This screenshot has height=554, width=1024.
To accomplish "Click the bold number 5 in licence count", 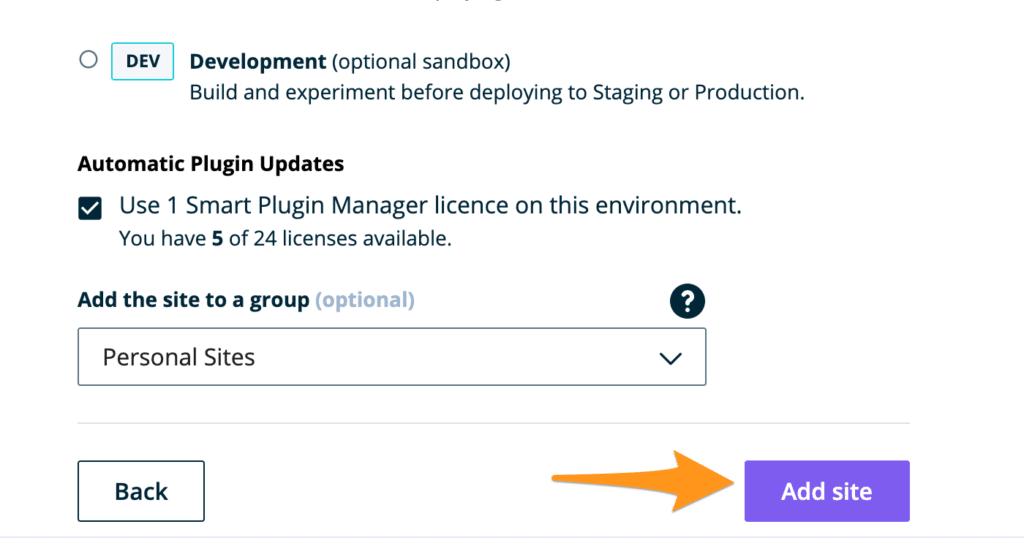I will [x=217, y=239].
